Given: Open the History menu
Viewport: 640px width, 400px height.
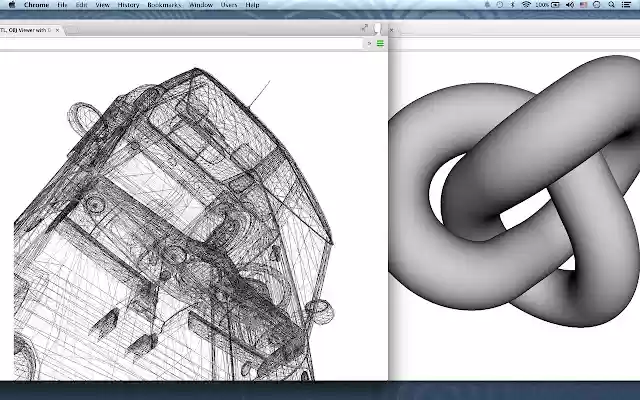Looking at the screenshot, I should point(128,5).
